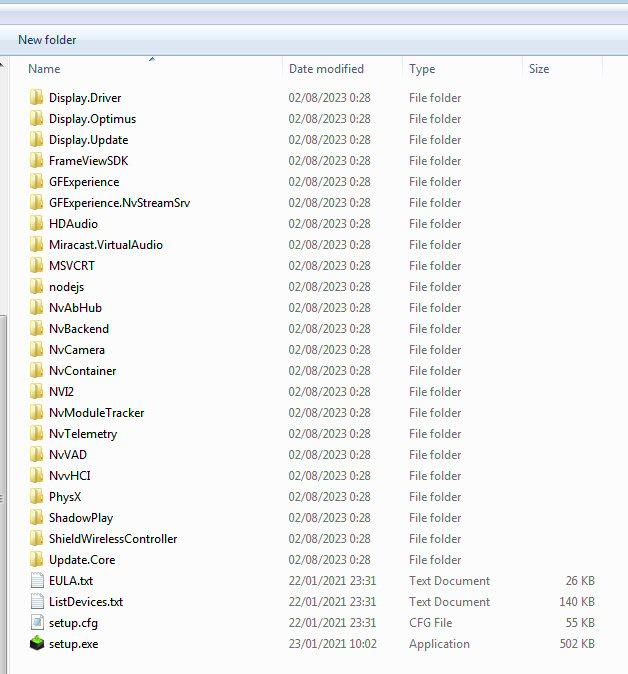Select the Update.Core folder icon
Image resolution: width=628 pixels, height=674 pixels.
click(37, 560)
